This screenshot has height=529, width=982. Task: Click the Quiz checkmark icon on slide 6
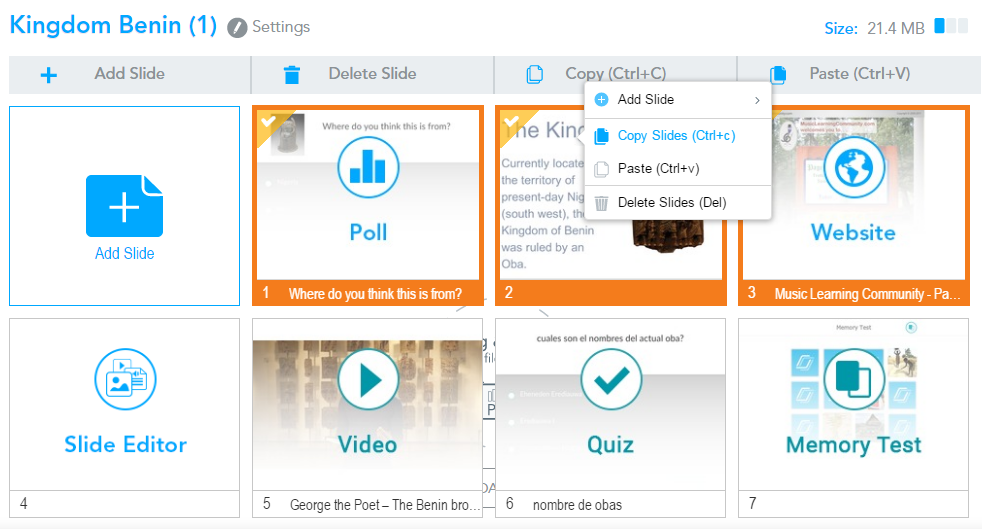coord(610,380)
